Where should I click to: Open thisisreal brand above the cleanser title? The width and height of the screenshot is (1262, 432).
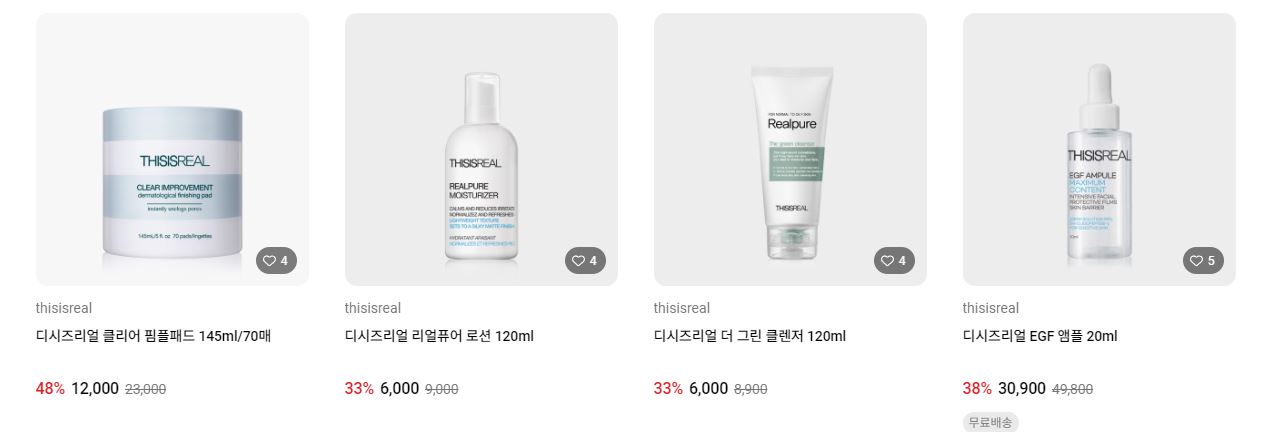[x=682, y=308]
